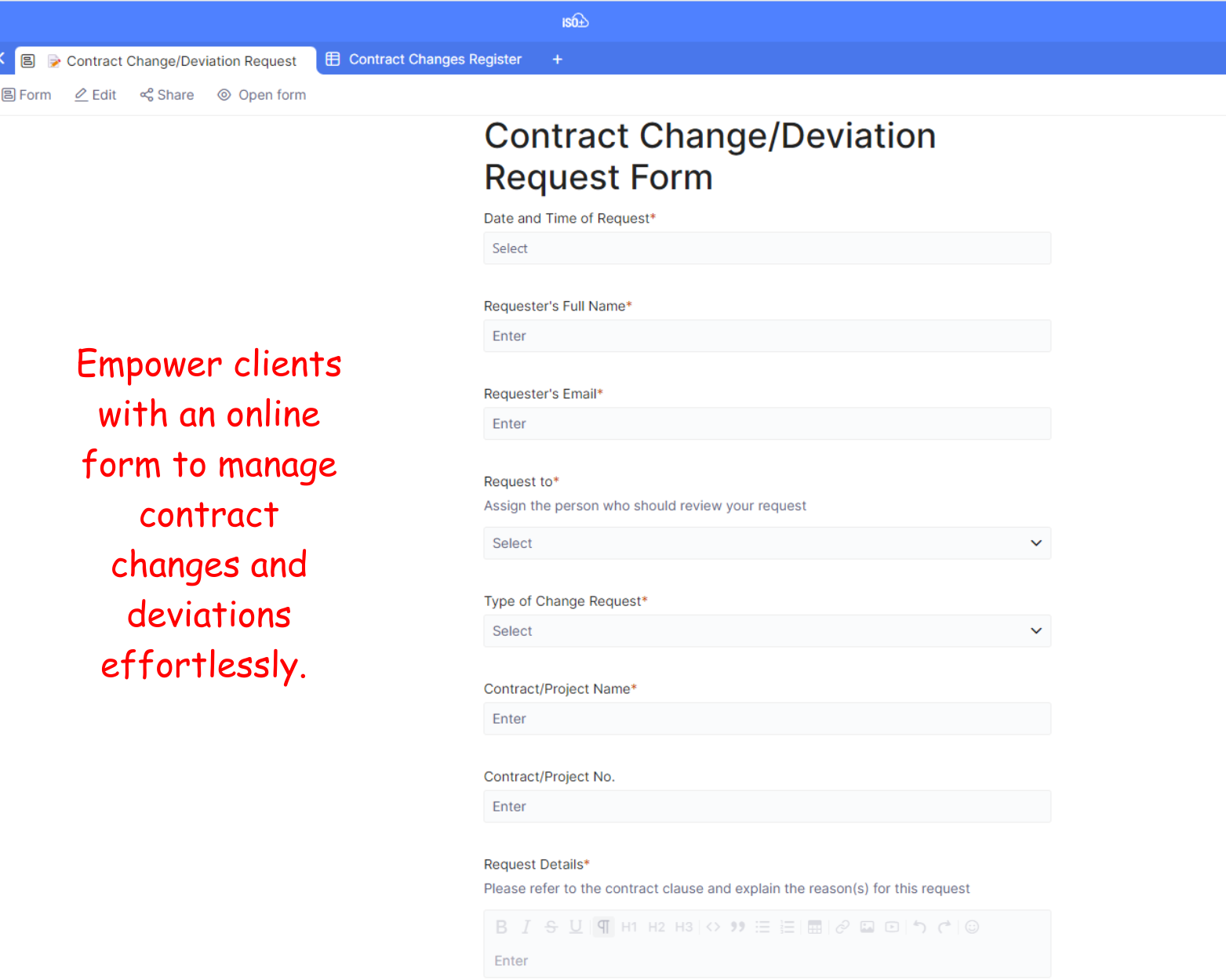Insert a blockquote with the quote icon
The image size is (1226, 980).
click(737, 927)
